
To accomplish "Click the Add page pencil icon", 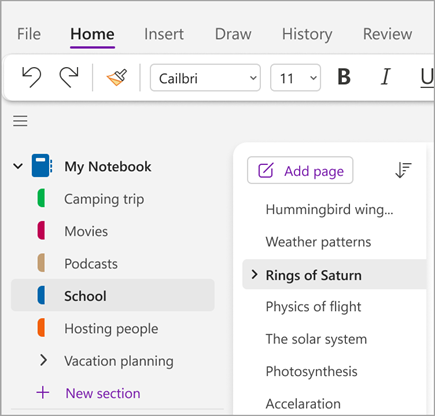I will click(266, 171).
